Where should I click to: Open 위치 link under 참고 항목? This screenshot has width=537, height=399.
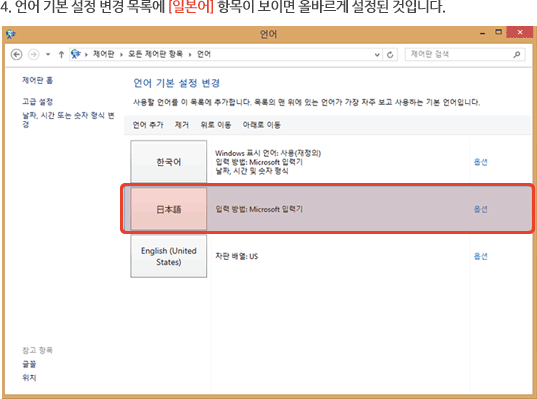tap(29, 377)
